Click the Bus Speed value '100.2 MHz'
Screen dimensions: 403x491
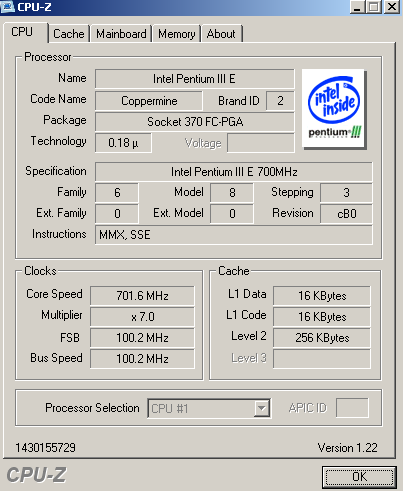coord(142,359)
